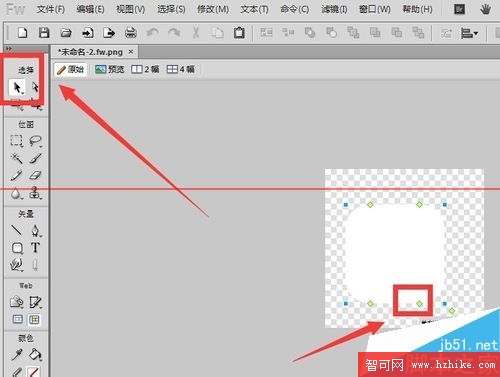Select the Subselection tool
500x377 pixels.
[x=35, y=87]
